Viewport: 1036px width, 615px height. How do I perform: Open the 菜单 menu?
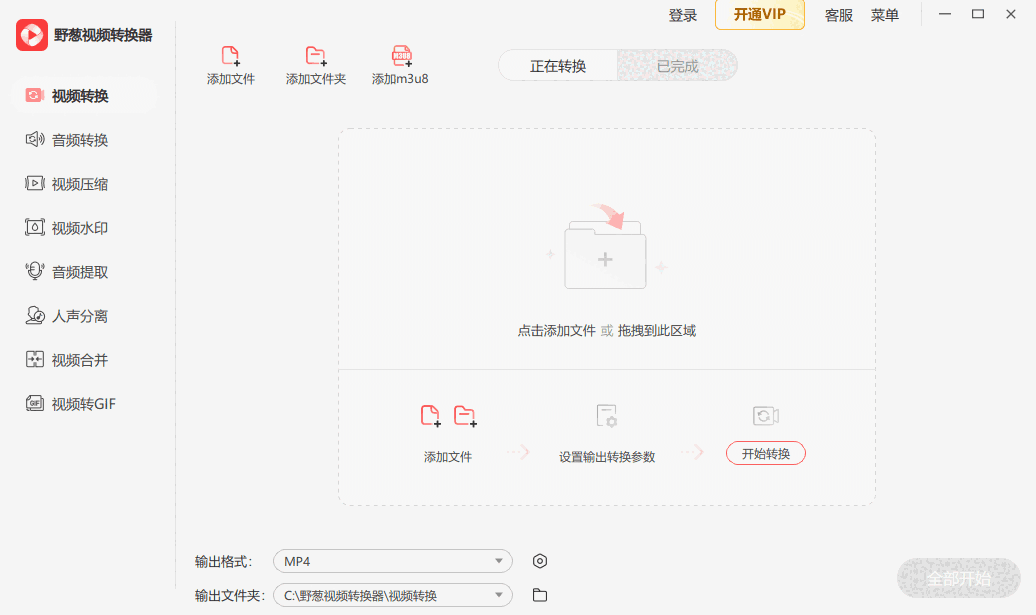tap(885, 15)
